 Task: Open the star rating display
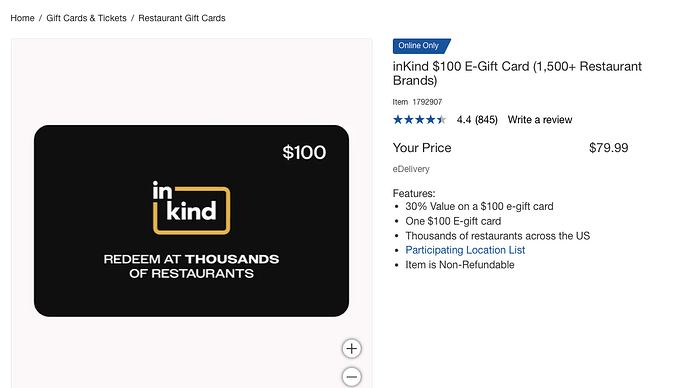tap(419, 120)
